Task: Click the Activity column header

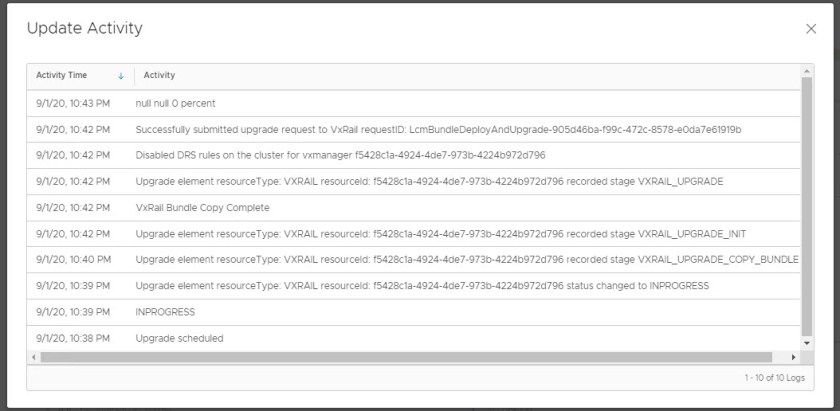Action: click(x=160, y=76)
